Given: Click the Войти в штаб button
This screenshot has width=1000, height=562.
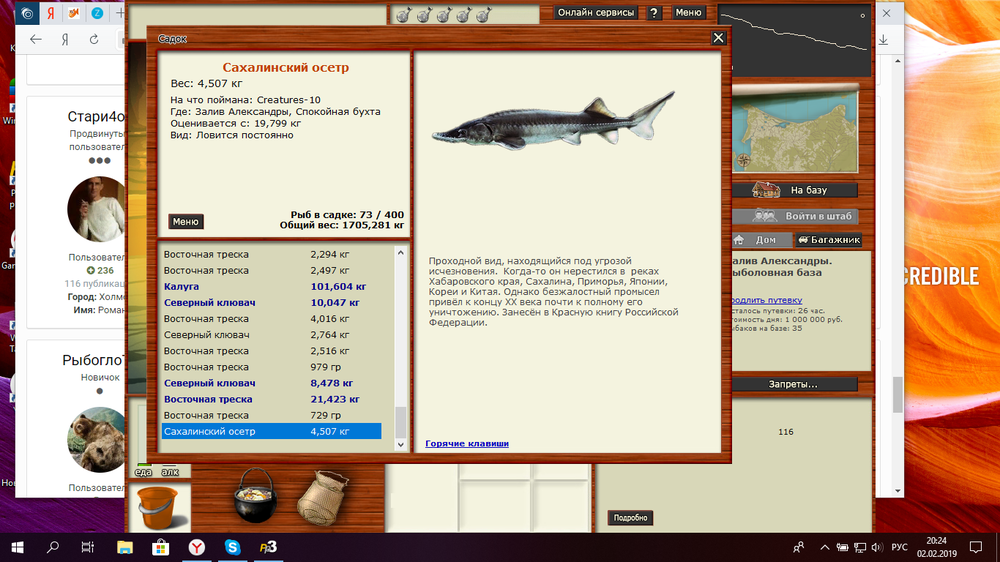Looking at the screenshot, I should [795, 216].
